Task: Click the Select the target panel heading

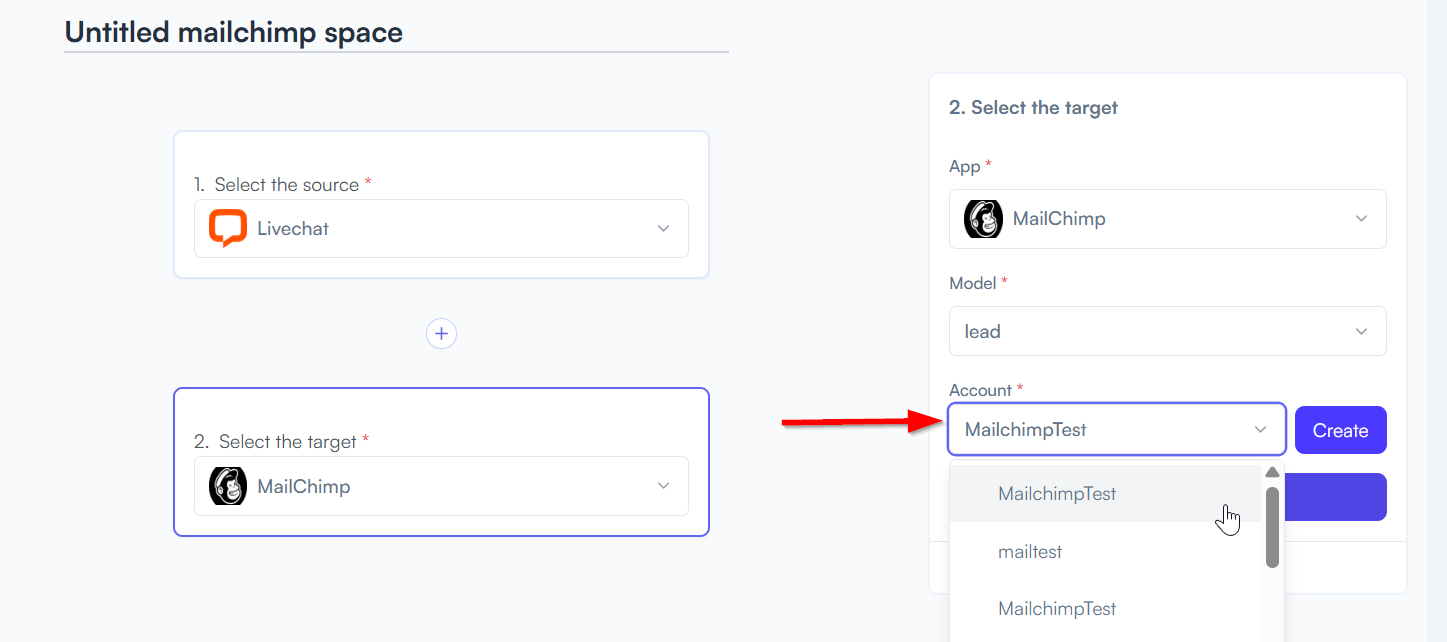Action: click(x=1033, y=107)
